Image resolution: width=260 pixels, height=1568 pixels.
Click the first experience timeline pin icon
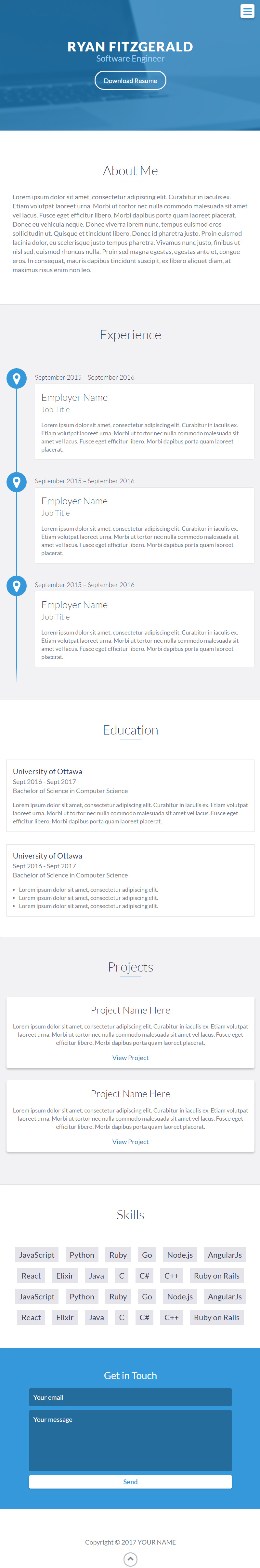pyautogui.click(x=16, y=378)
